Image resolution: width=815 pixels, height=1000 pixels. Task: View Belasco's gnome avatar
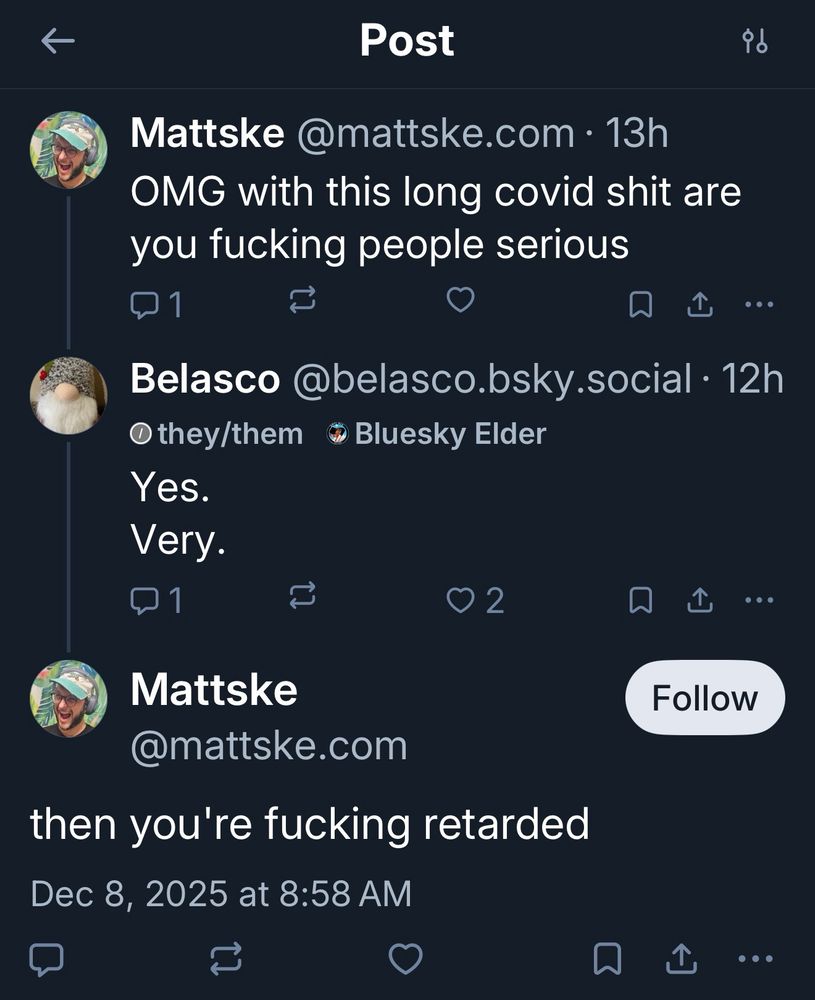tap(68, 395)
